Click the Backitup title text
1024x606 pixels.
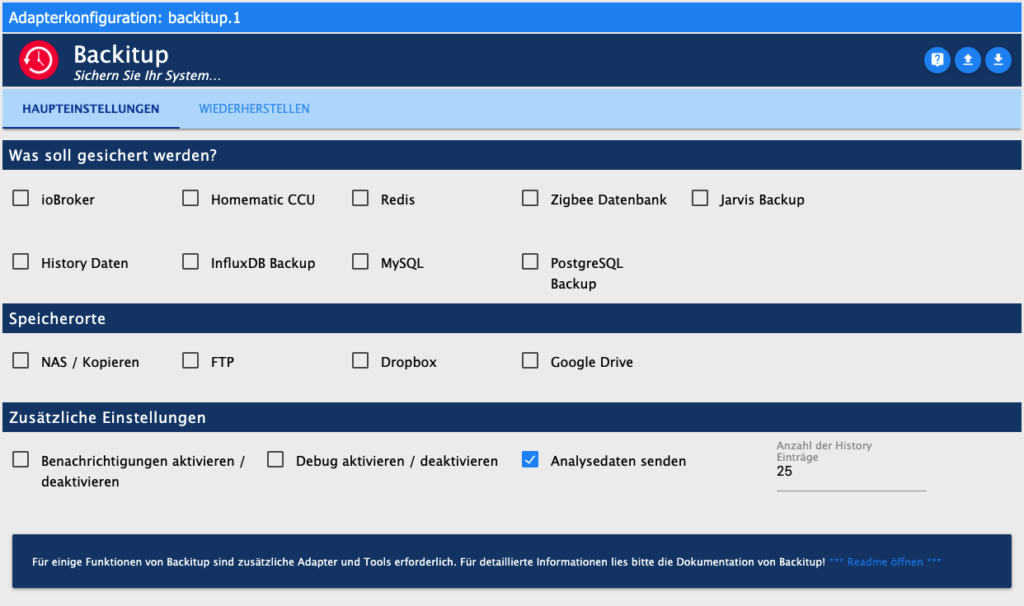tap(121, 54)
